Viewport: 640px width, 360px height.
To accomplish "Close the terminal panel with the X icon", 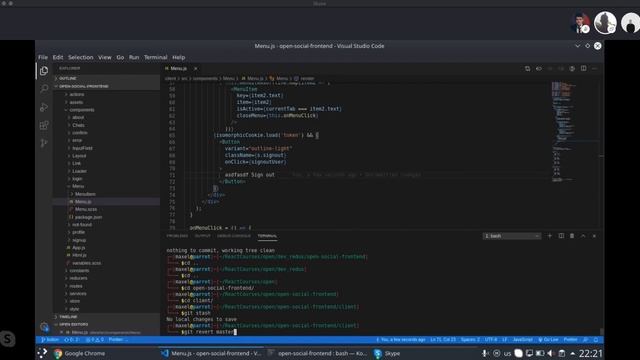I will pyautogui.click(x=594, y=236).
